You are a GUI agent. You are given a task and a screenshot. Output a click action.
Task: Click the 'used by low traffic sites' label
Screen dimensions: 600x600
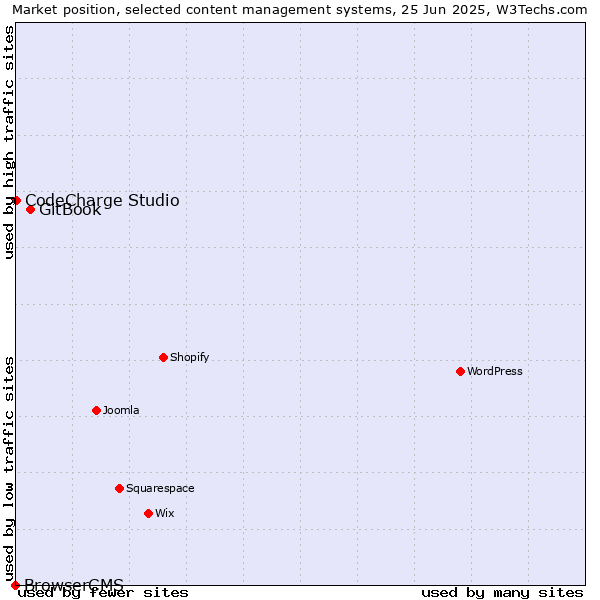pyautogui.click(x=9, y=470)
